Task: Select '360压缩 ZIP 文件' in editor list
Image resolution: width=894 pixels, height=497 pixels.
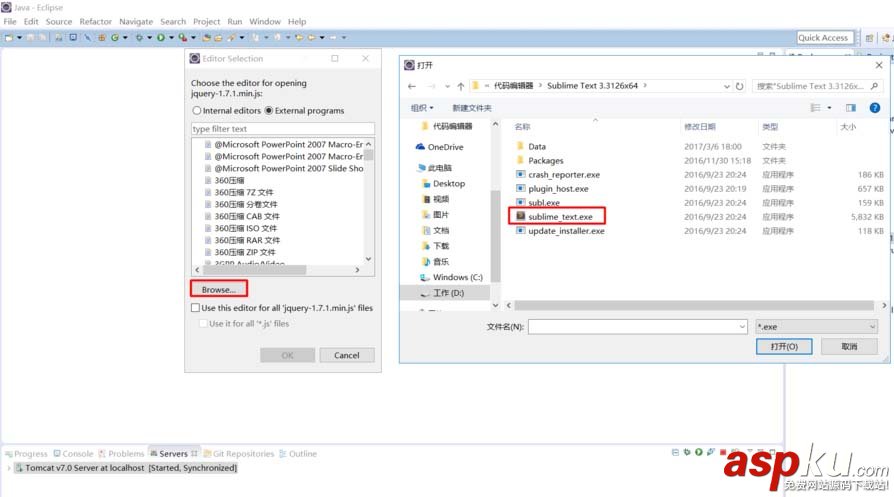Action: (245, 252)
